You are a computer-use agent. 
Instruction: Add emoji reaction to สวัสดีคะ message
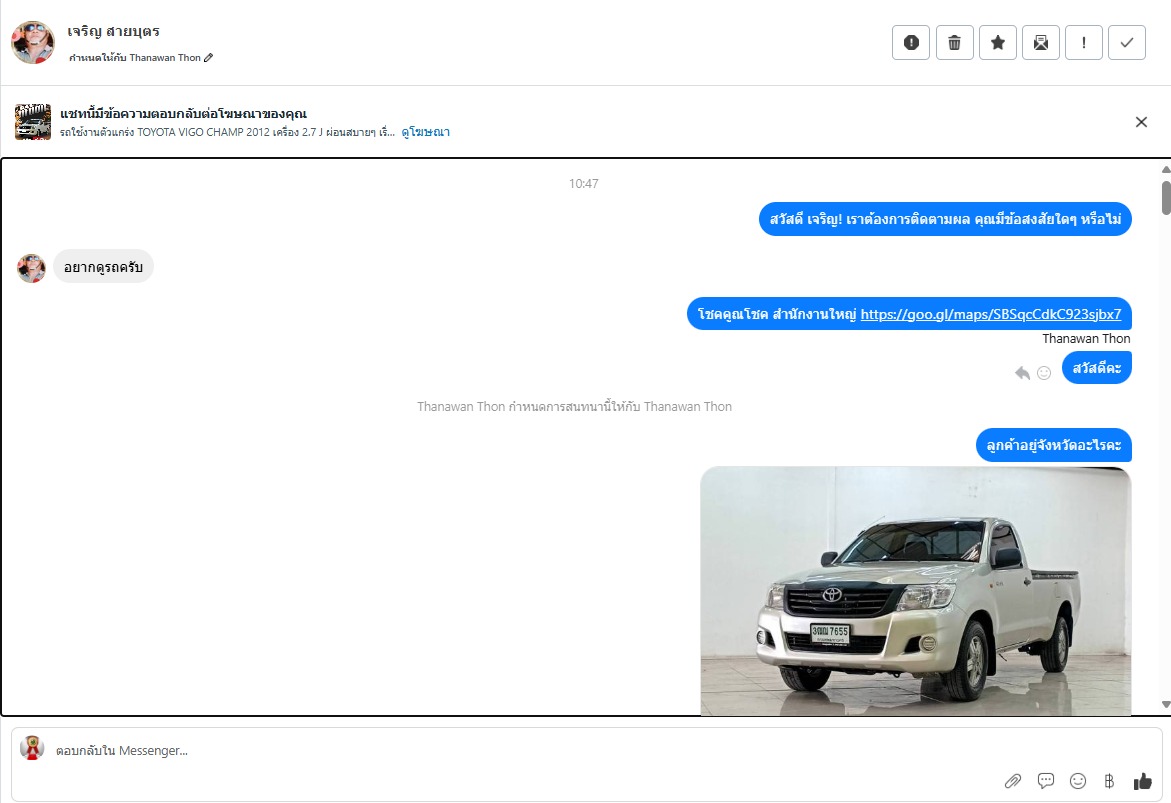[x=1044, y=373]
